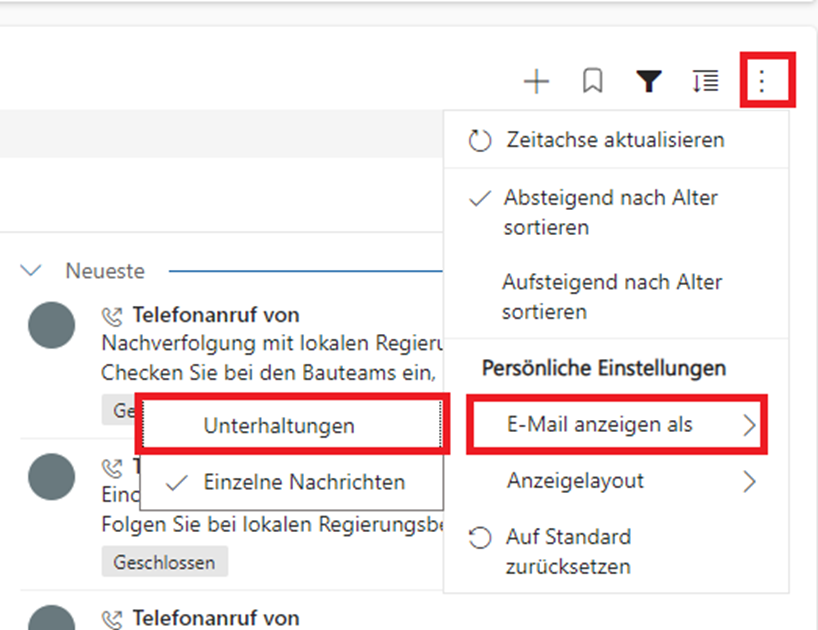818x630 pixels.
Task: Open the timeline filter funnel icon
Action: (x=649, y=82)
